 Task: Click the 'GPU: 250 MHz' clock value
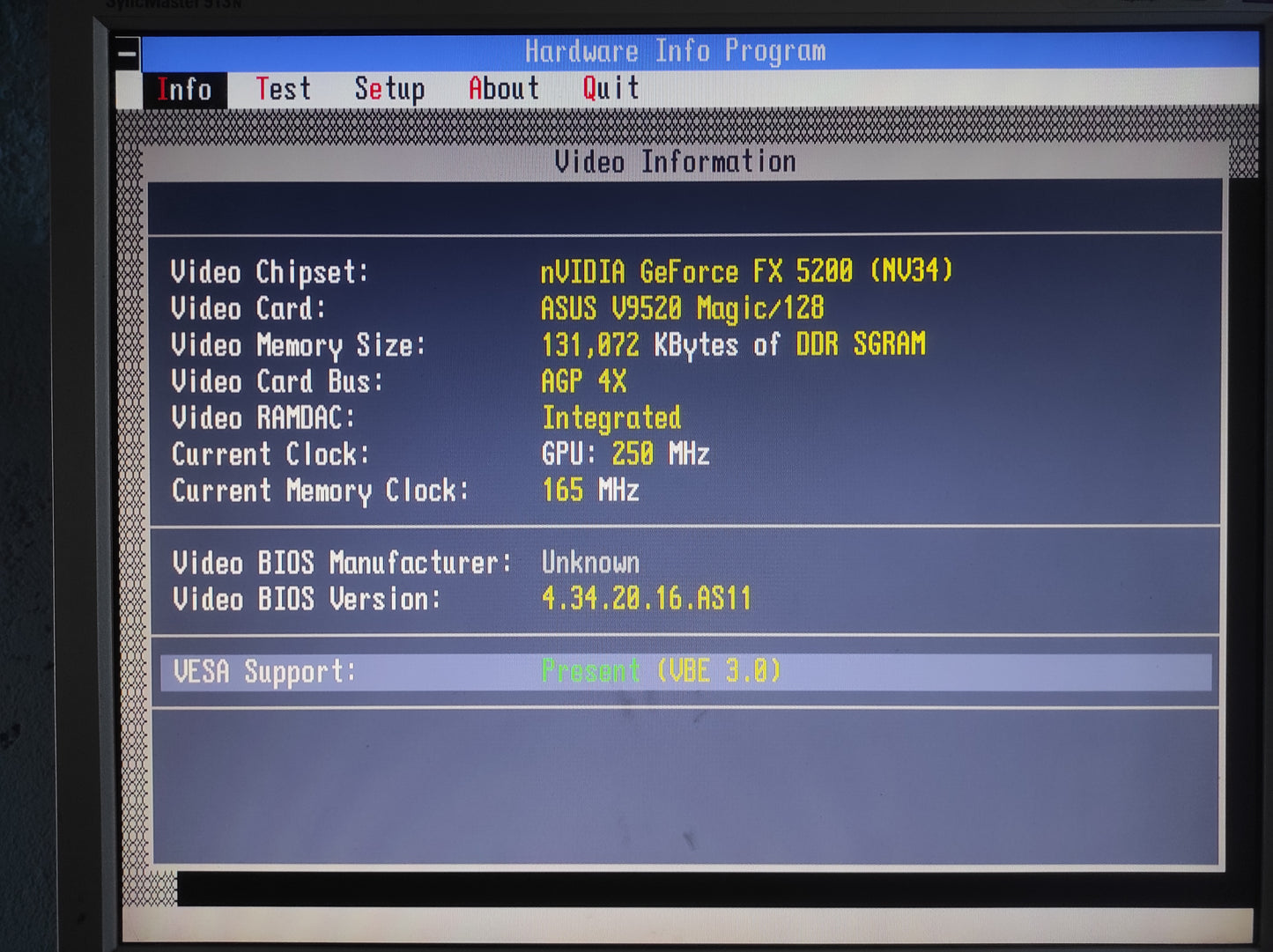click(625, 454)
